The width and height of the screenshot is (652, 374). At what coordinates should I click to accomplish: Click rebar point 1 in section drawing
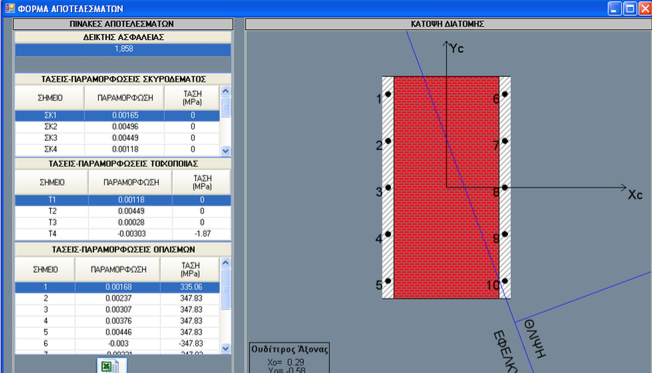click(x=388, y=94)
